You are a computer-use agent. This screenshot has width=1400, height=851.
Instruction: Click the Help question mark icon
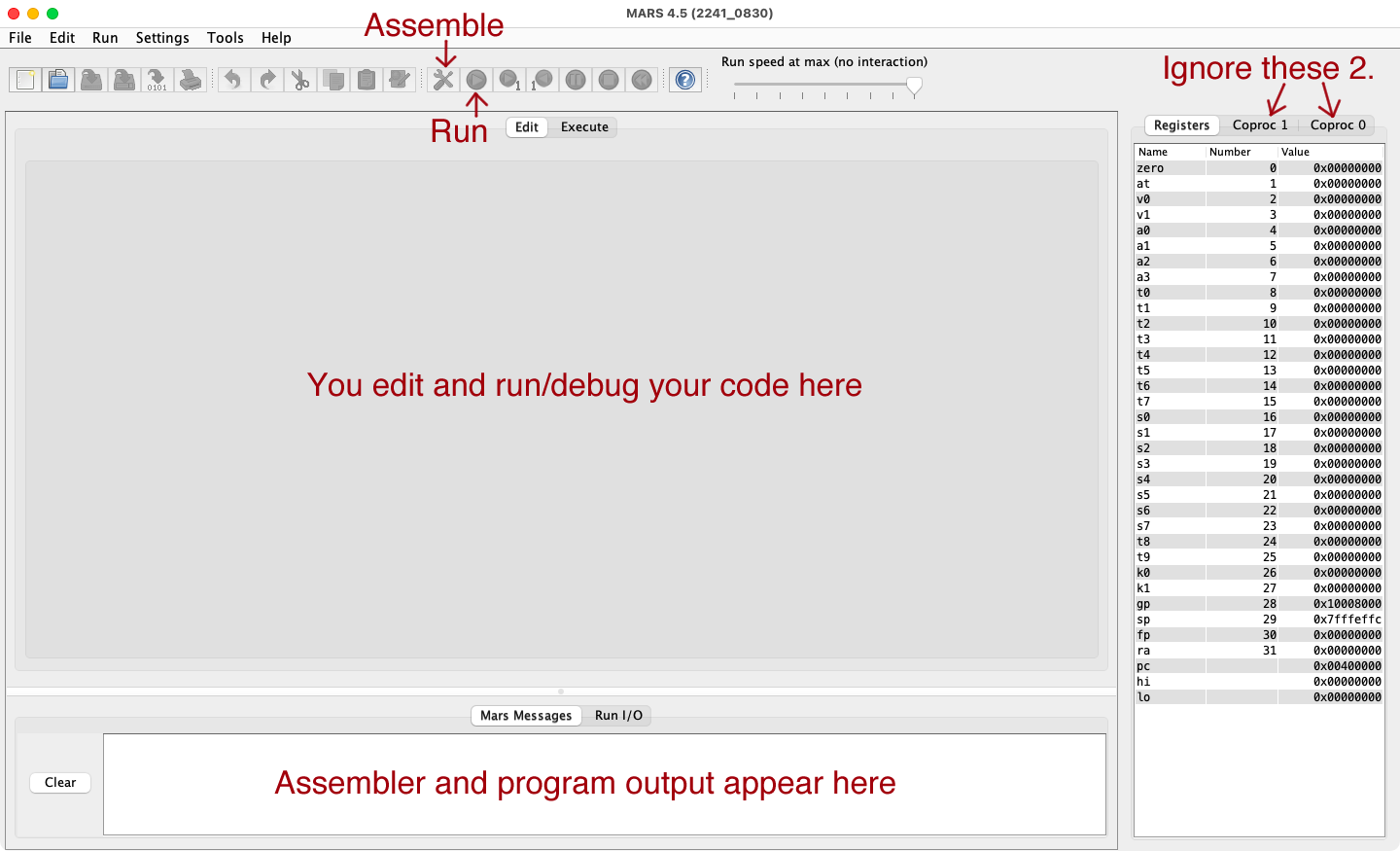point(685,80)
